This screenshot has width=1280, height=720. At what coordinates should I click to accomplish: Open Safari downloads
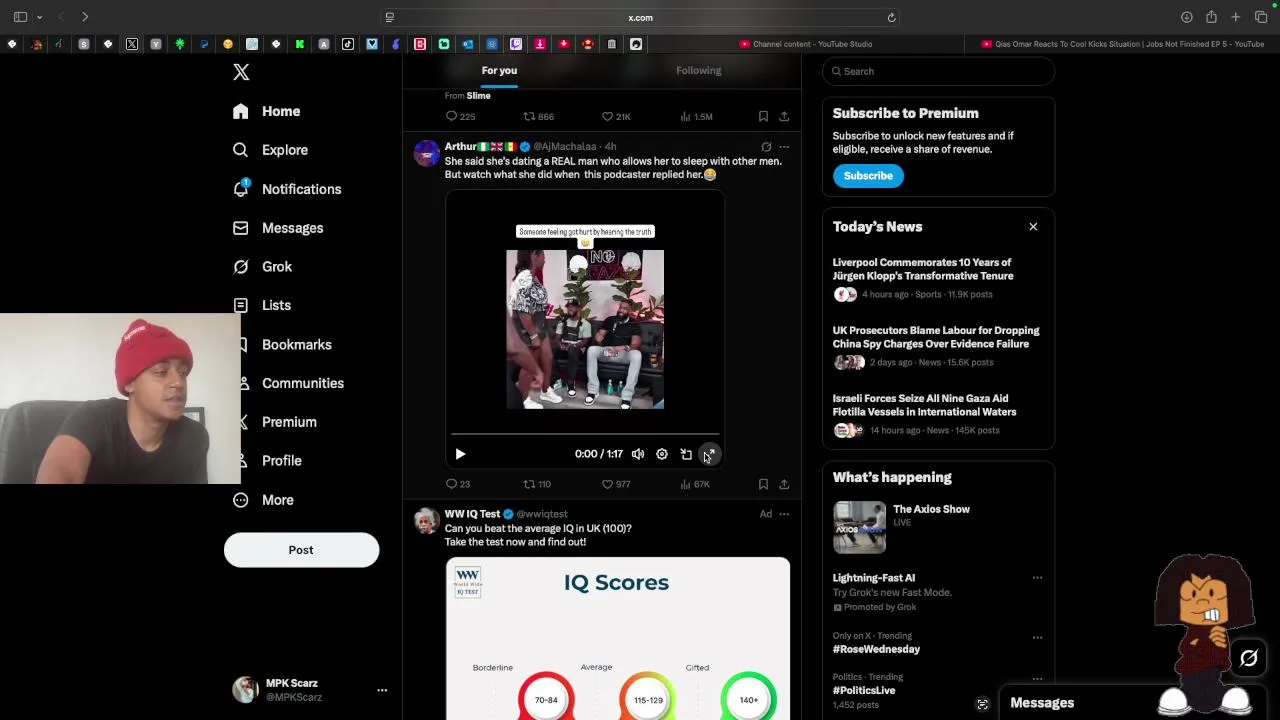(1187, 17)
